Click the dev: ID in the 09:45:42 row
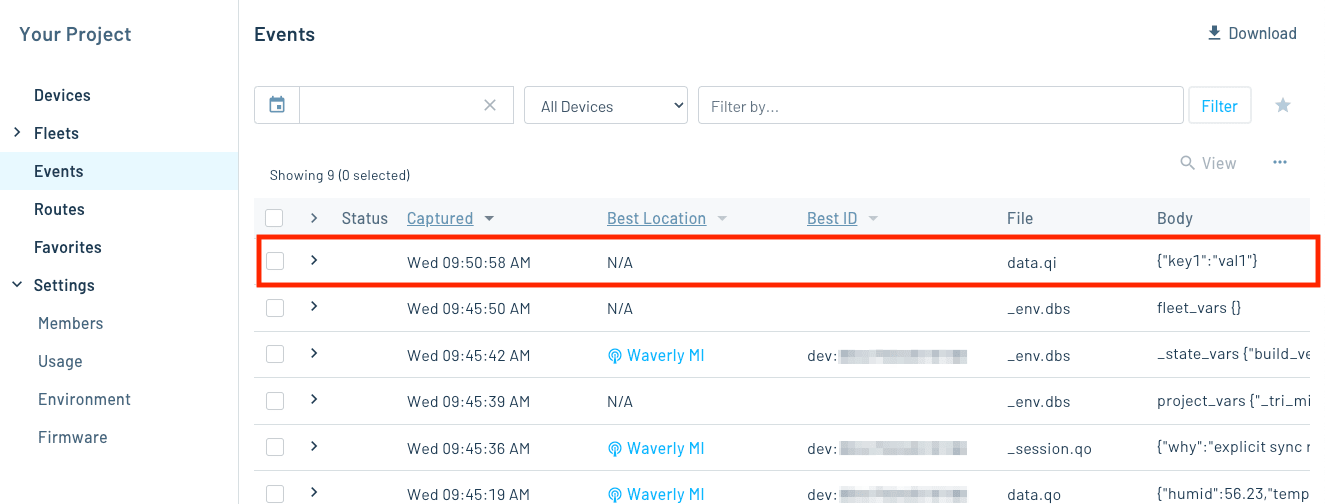This screenshot has height=504, width=1325. (887, 355)
